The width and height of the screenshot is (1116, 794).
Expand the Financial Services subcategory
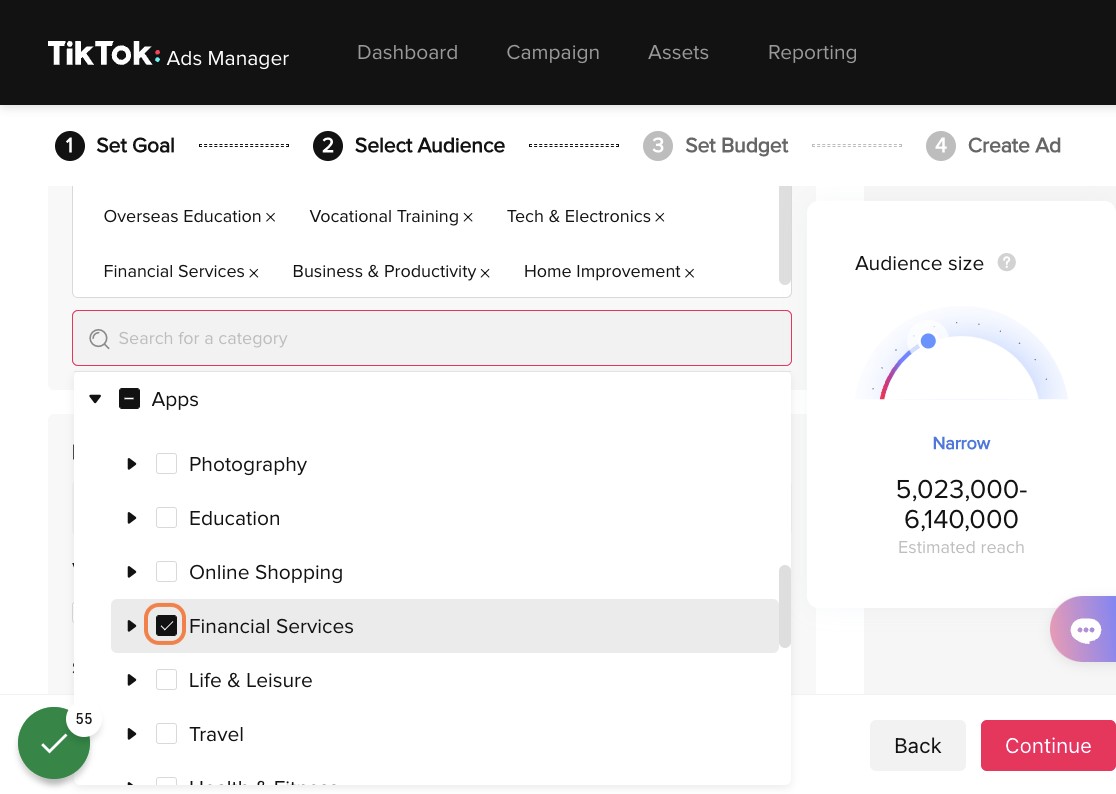[132, 626]
